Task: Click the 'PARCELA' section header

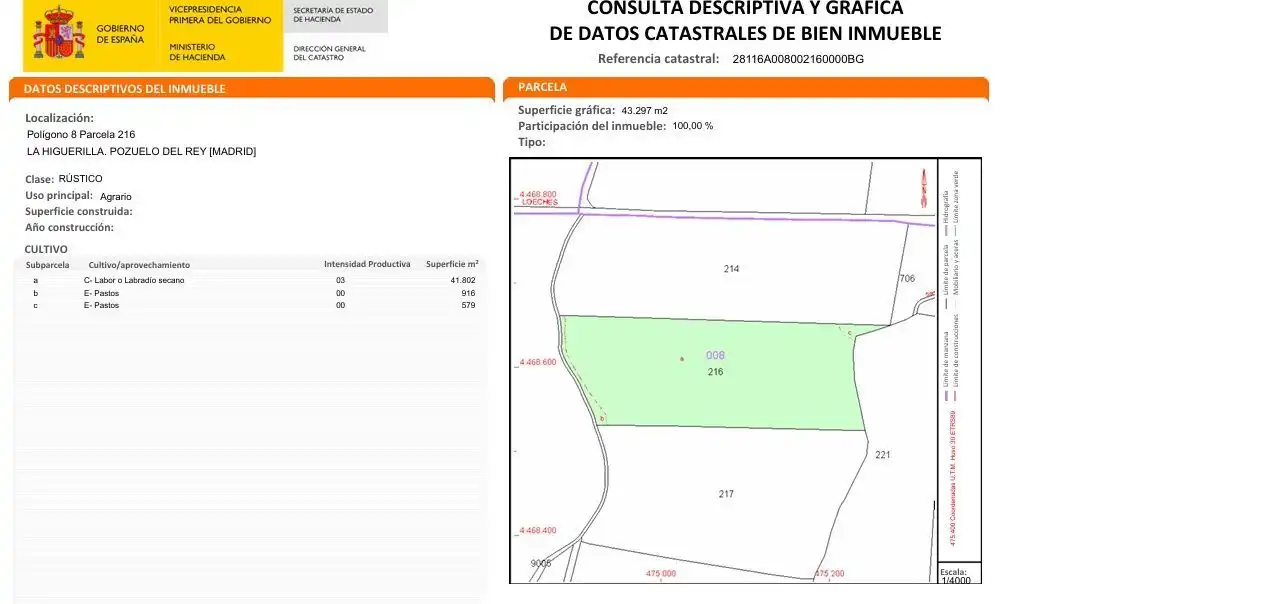Action: click(543, 87)
